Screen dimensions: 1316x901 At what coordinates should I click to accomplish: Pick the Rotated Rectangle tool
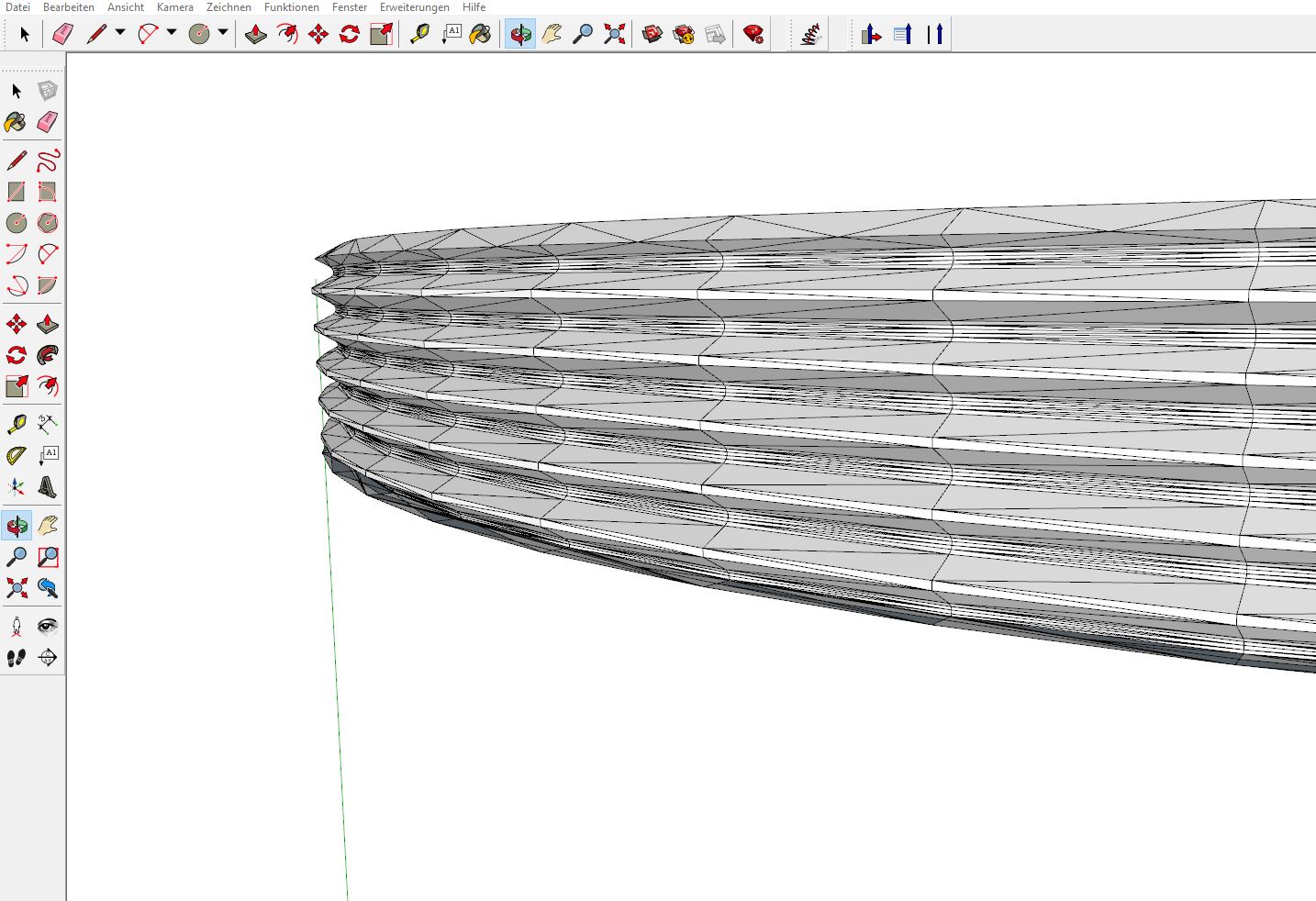coord(48,192)
